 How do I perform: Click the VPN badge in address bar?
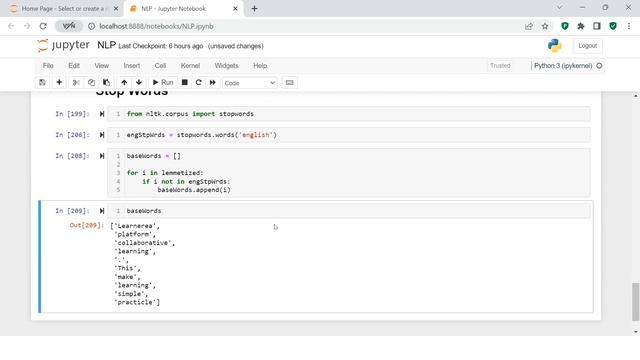[69, 26]
